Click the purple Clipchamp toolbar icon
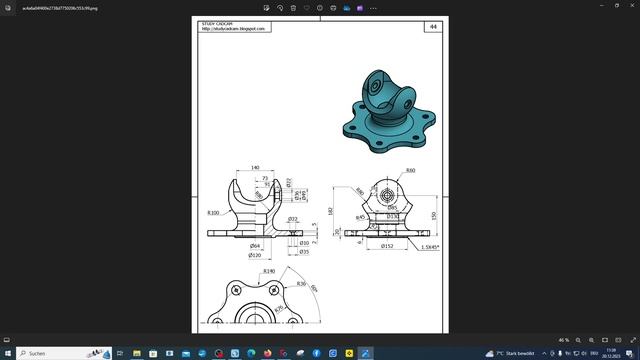Screen dimensions: 640x360 pos(360,8)
